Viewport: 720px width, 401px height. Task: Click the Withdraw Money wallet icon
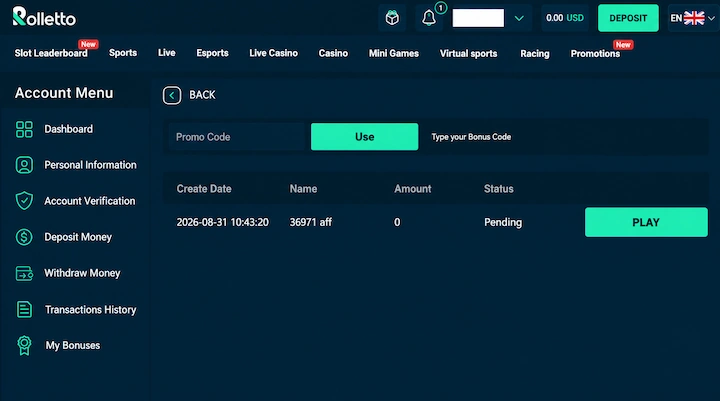tap(24, 273)
